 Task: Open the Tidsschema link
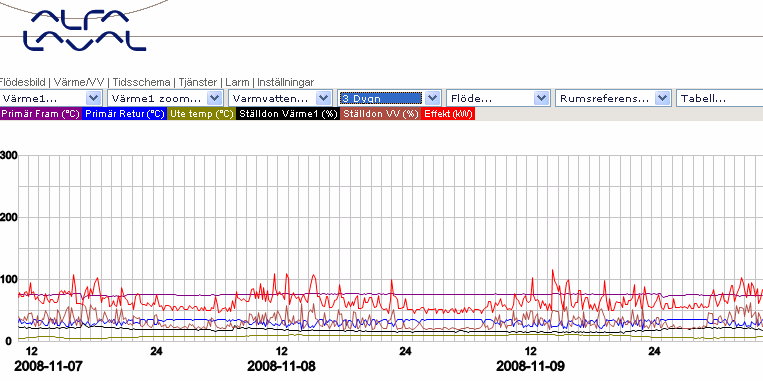point(141,82)
